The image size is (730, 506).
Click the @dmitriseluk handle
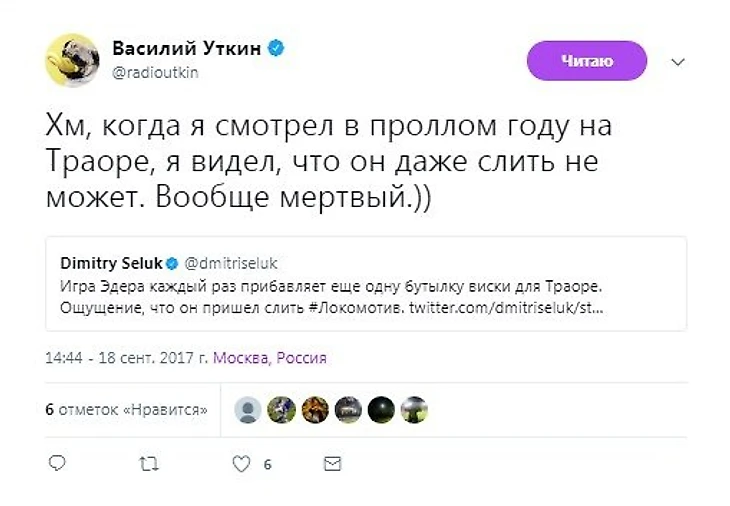(x=231, y=263)
